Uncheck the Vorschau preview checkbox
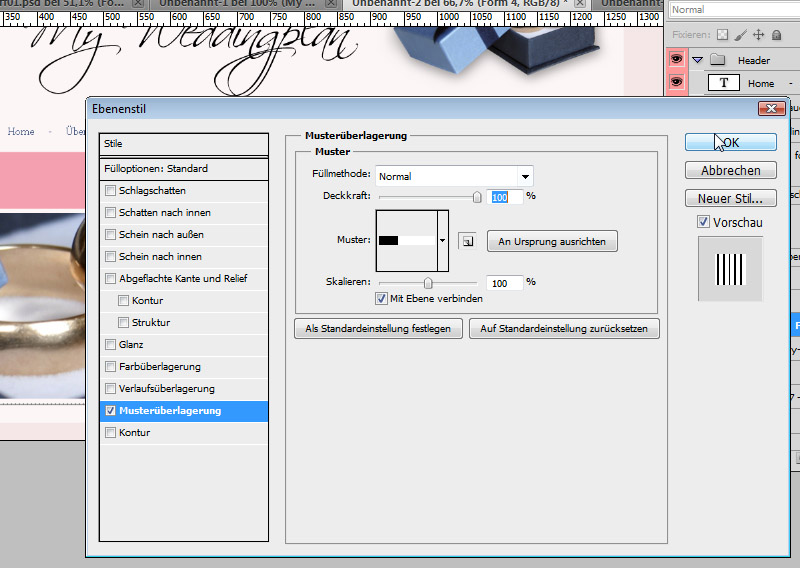This screenshot has width=800, height=568. [704, 221]
